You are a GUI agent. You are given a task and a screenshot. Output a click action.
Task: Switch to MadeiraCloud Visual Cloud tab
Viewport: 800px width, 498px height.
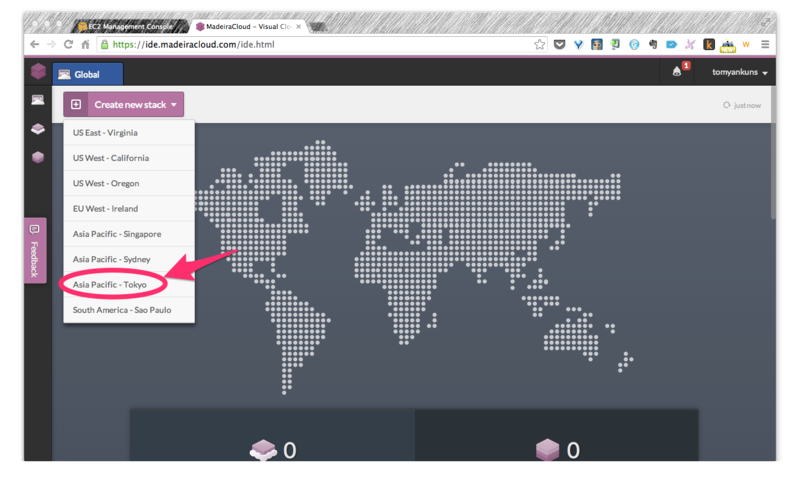(x=247, y=26)
